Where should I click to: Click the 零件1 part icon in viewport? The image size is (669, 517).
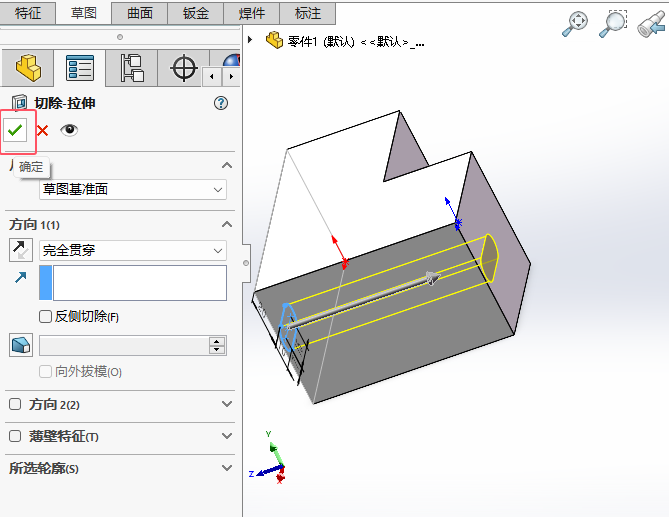pos(274,40)
